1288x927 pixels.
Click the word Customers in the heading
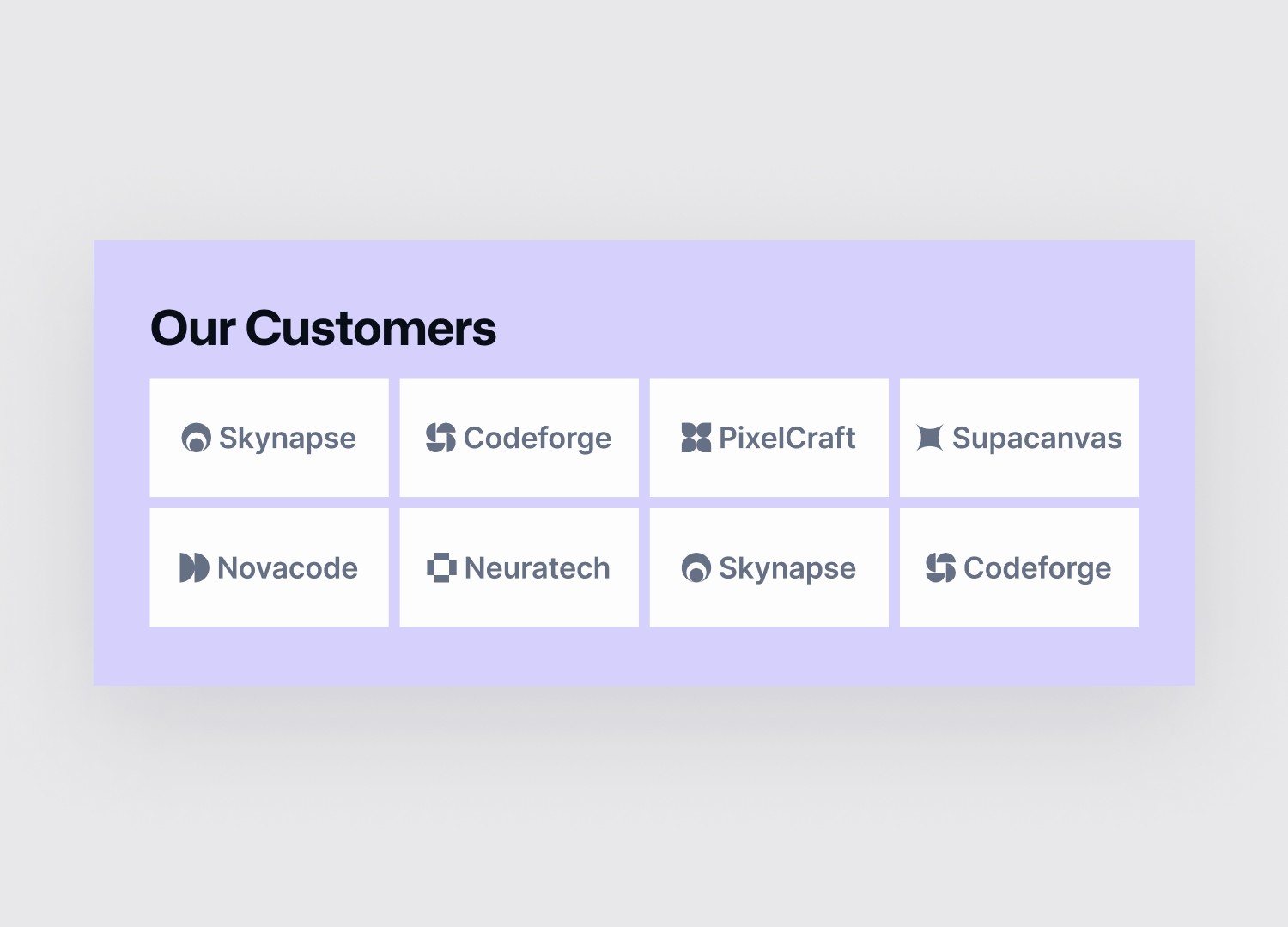pyautogui.click(x=371, y=329)
